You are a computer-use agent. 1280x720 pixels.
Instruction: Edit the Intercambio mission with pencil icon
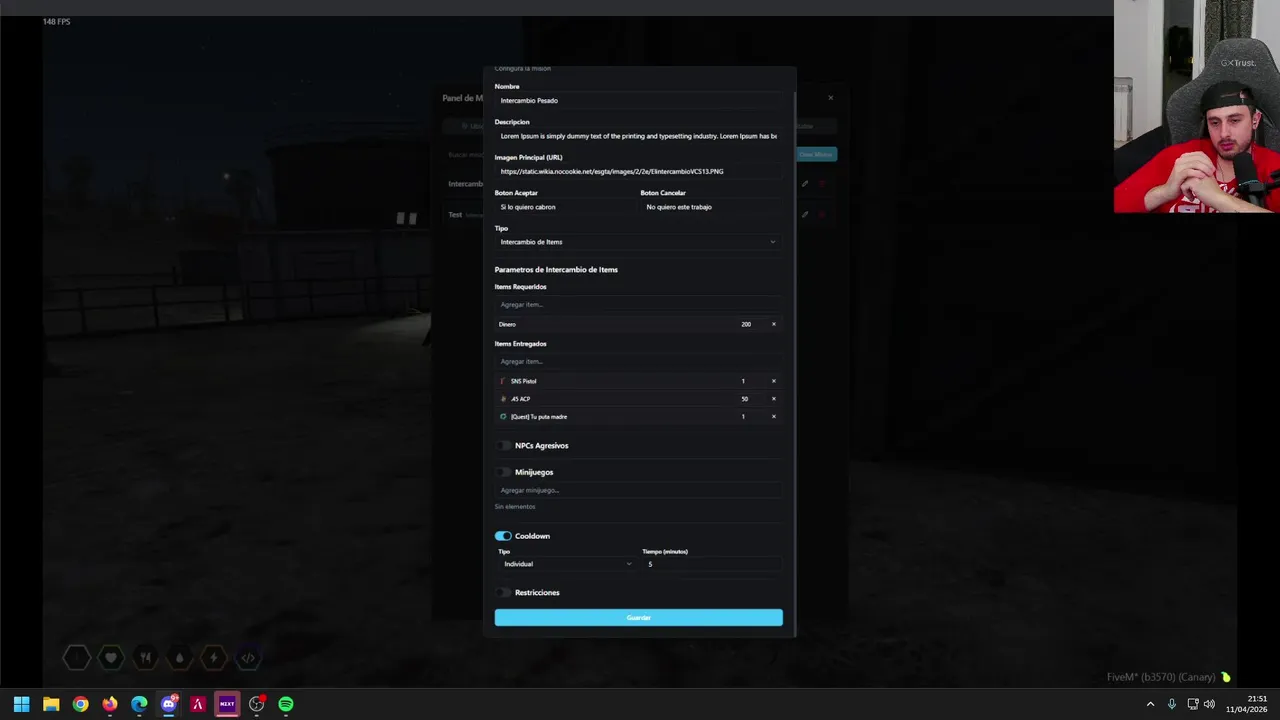click(x=805, y=184)
